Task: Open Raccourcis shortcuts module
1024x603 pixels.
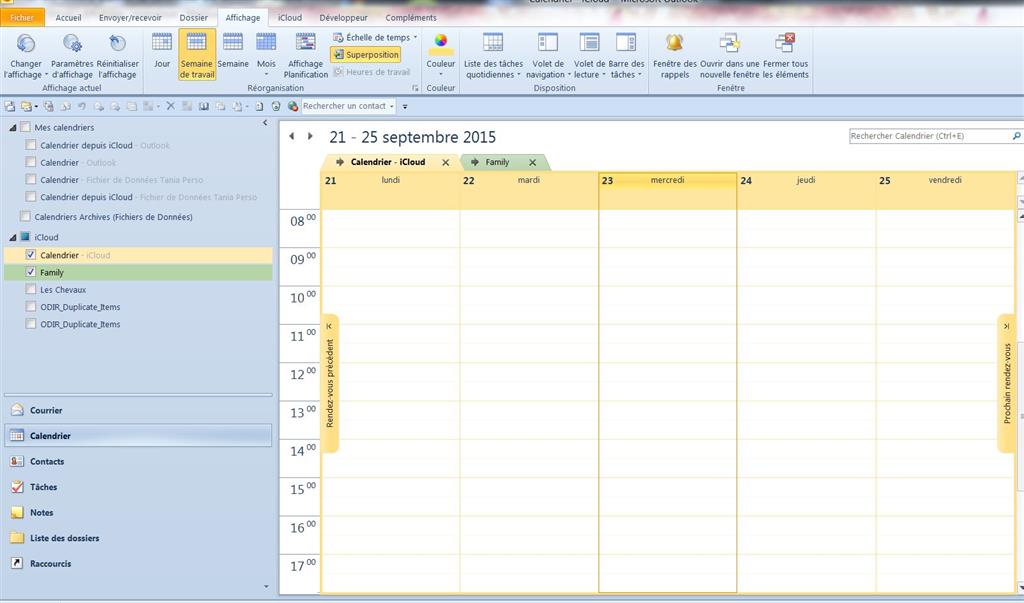Action: 138,563
